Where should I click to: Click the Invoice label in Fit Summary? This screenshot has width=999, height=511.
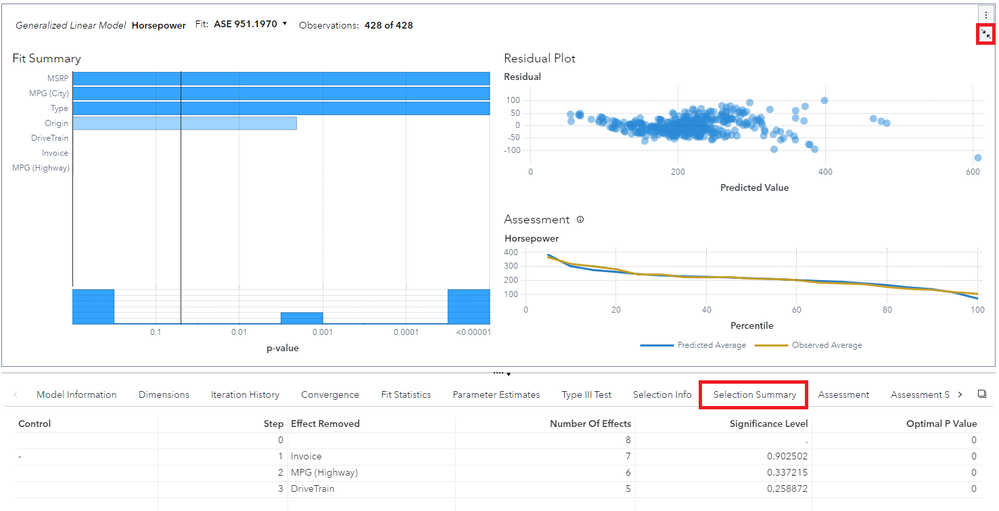(x=55, y=153)
